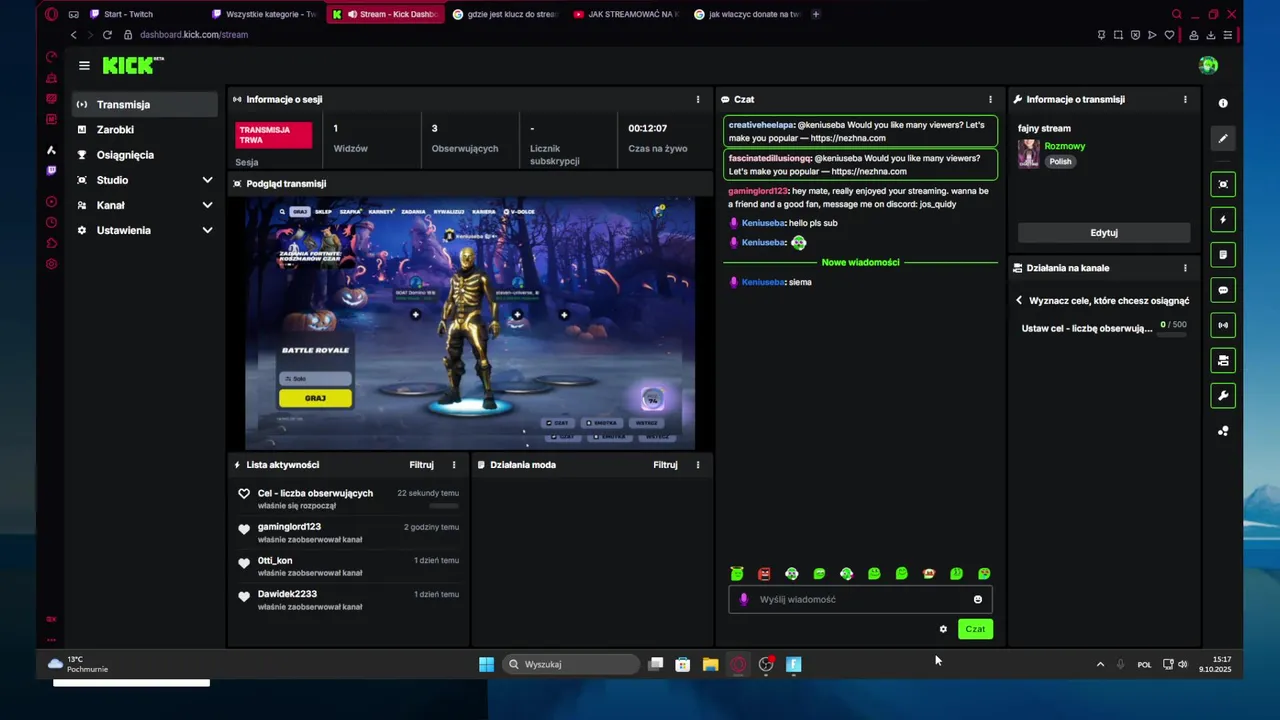Insert the angel halo emote

737,574
